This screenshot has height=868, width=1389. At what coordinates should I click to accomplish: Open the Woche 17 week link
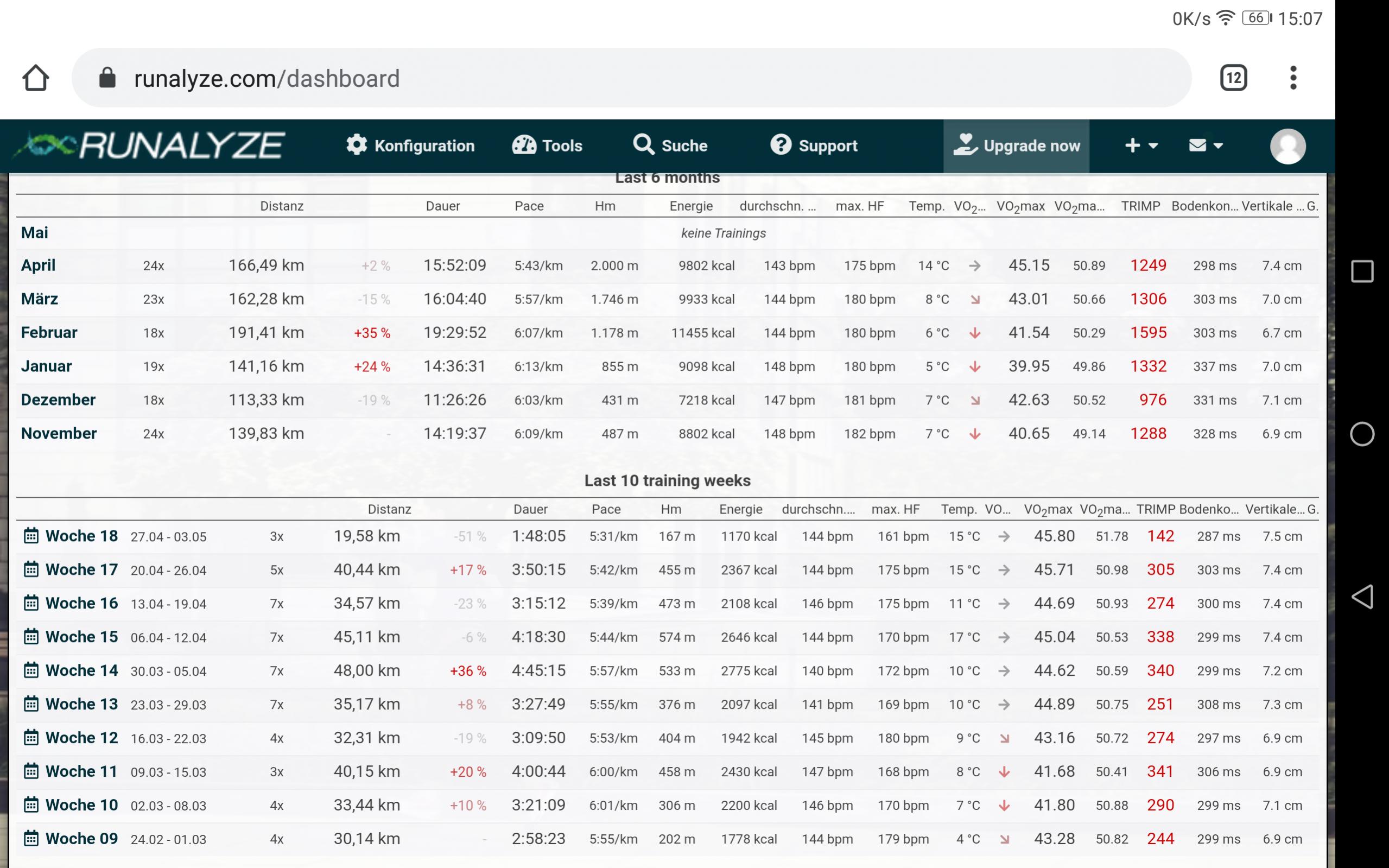click(x=81, y=569)
